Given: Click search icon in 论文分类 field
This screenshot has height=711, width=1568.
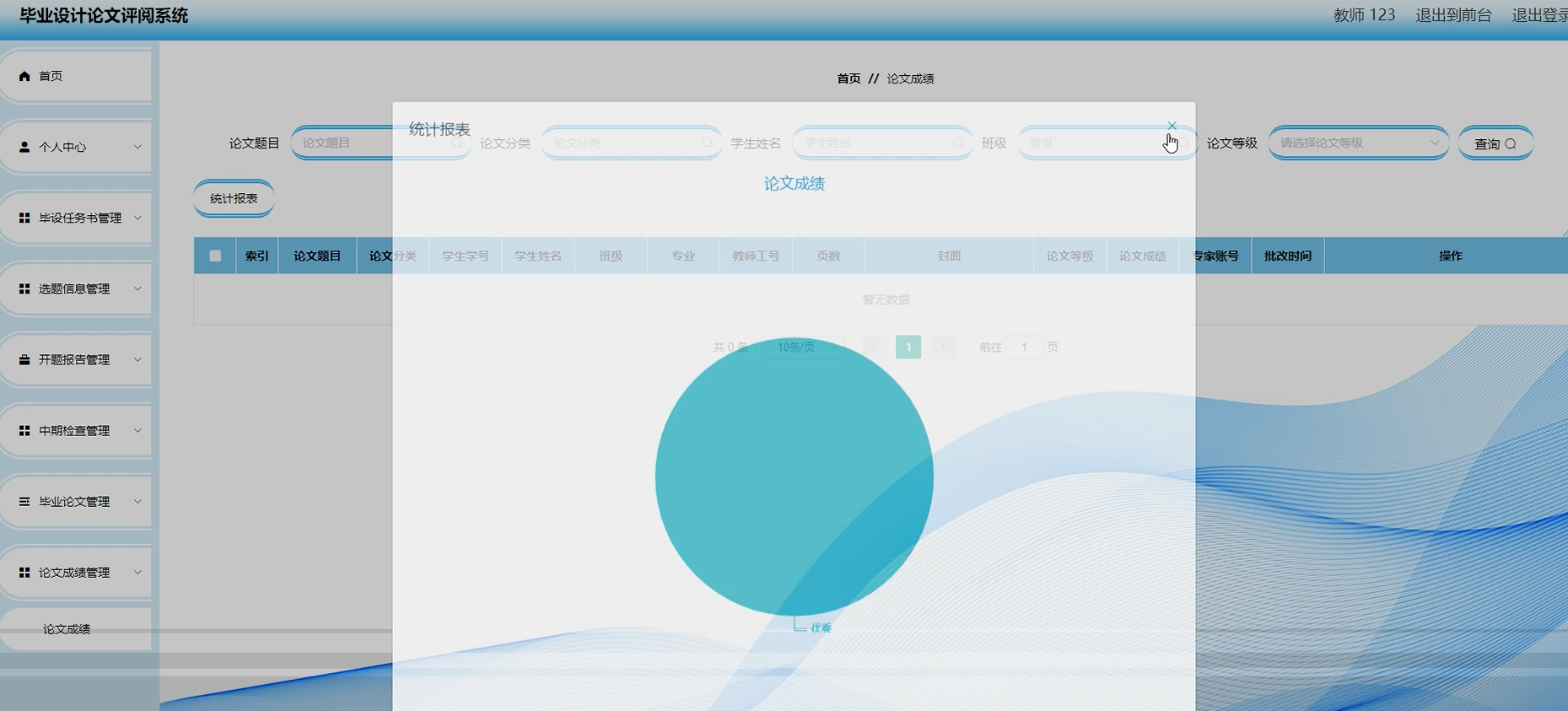Looking at the screenshot, I should [x=708, y=143].
